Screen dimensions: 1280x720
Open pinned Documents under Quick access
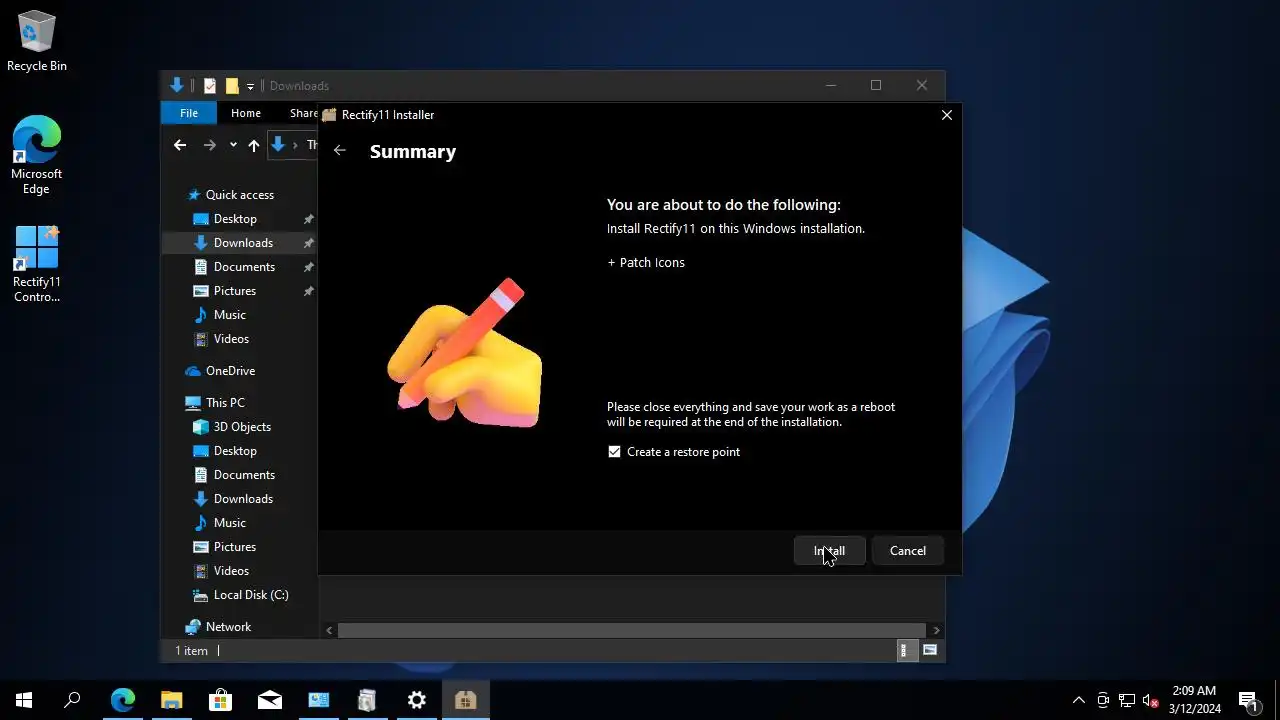[x=244, y=267]
